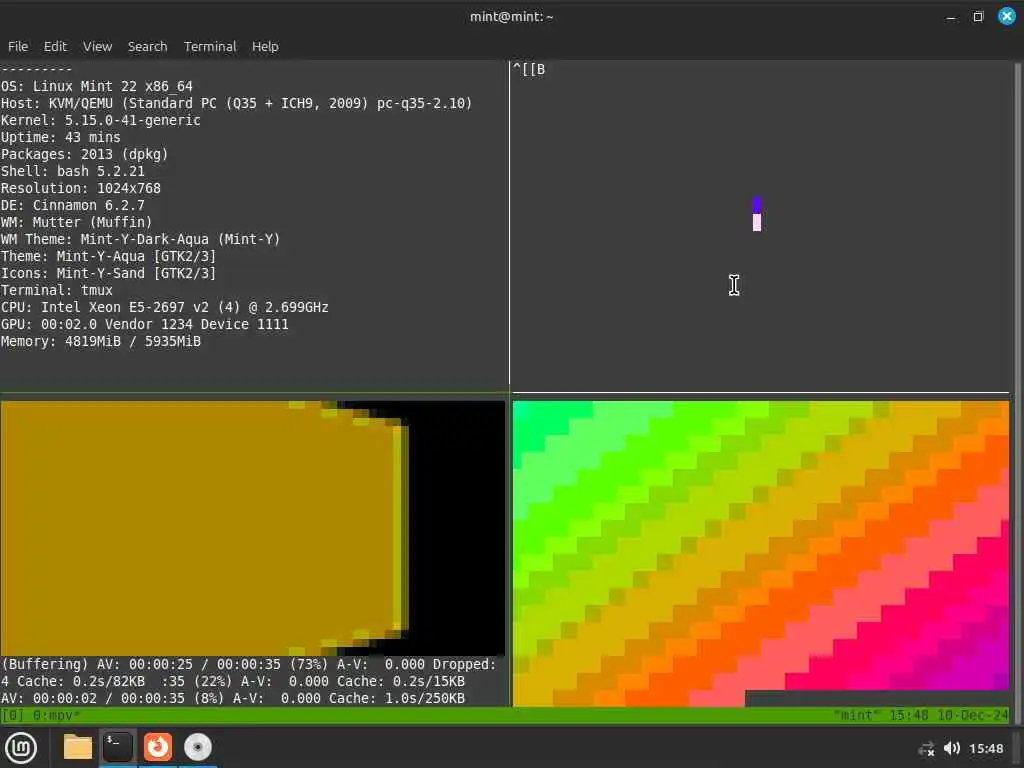
Task: Open the Terminal menu
Action: click(210, 46)
